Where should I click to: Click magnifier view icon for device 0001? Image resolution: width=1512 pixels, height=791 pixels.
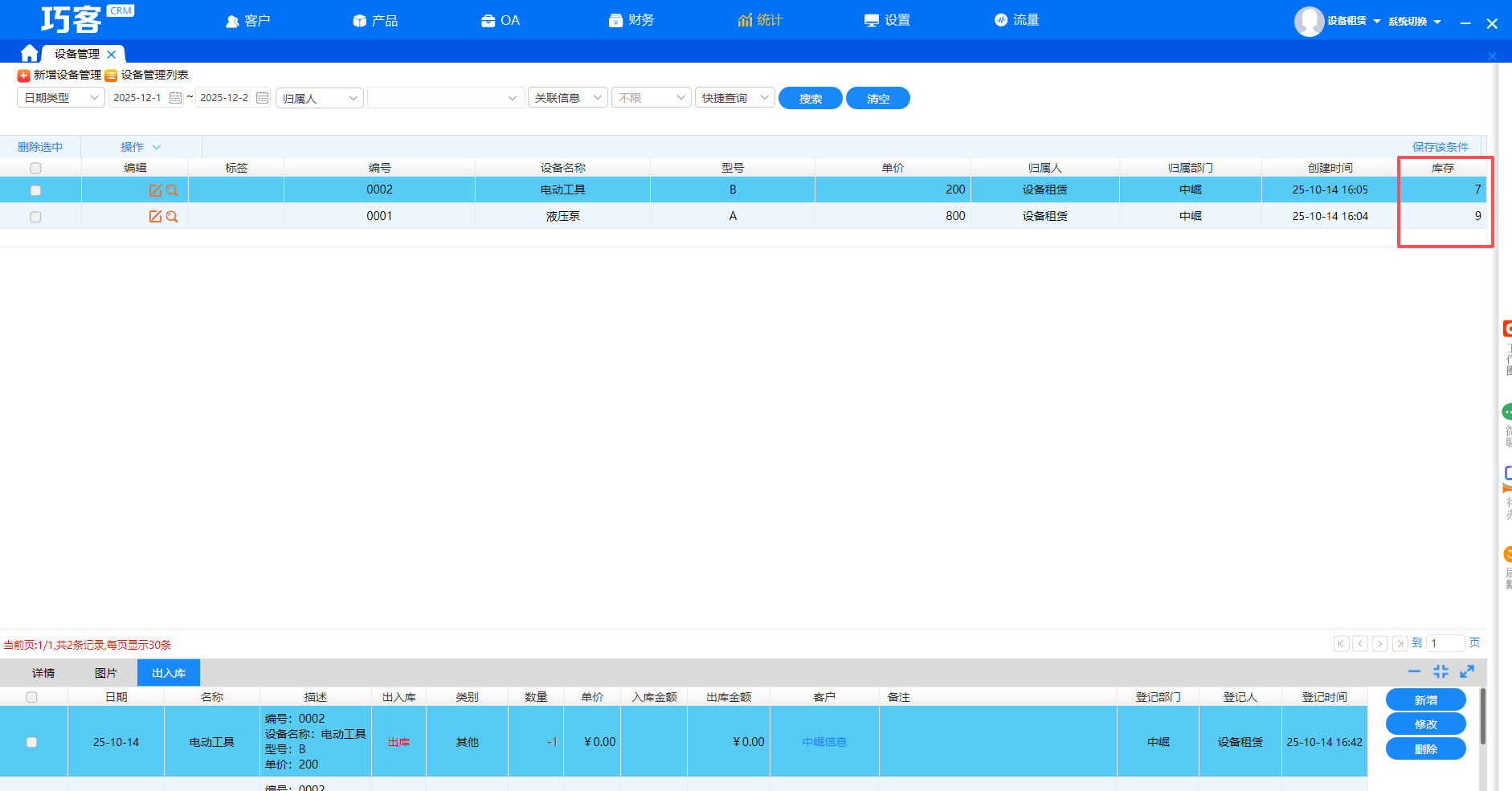172,217
